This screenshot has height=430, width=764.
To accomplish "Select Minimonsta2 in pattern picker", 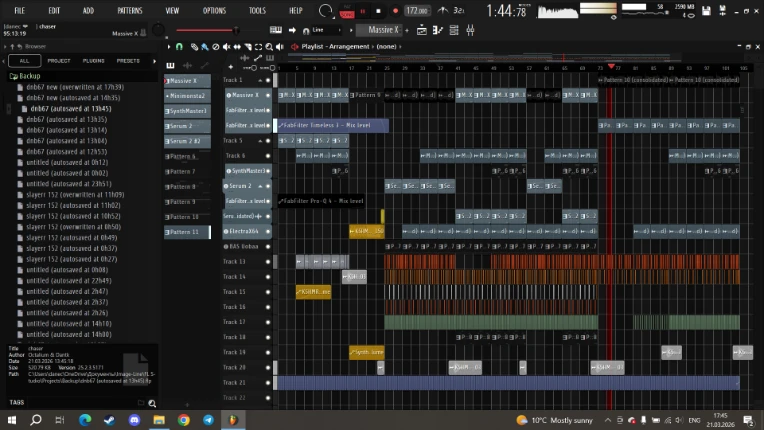I will pyautogui.click(x=188, y=96).
